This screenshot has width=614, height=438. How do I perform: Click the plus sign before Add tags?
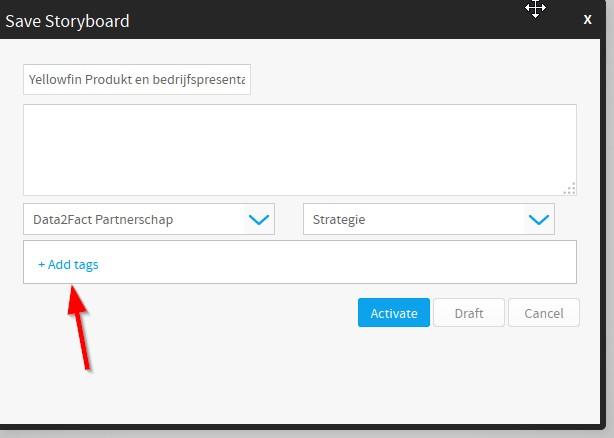click(42, 265)
